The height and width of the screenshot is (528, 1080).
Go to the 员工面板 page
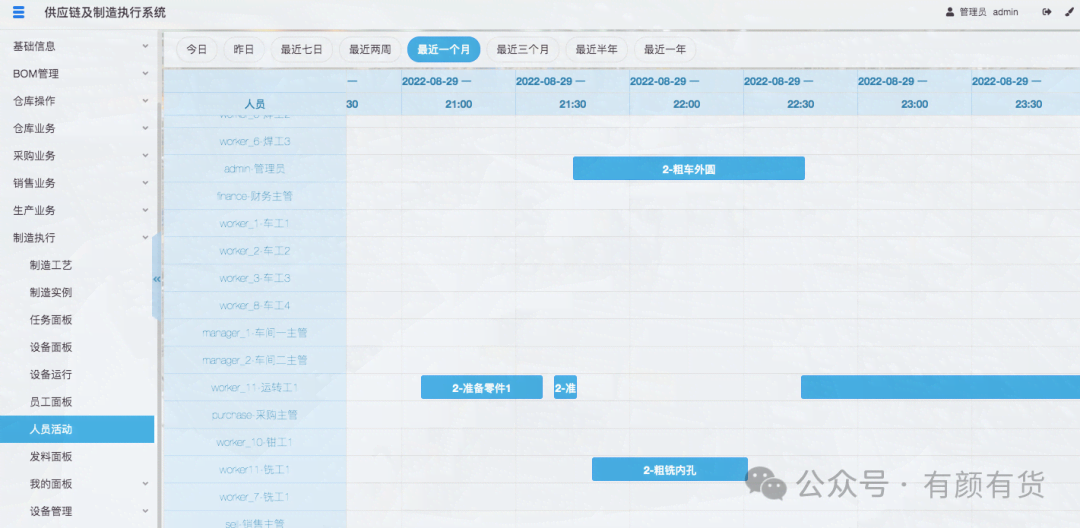(x=51, y=402)
